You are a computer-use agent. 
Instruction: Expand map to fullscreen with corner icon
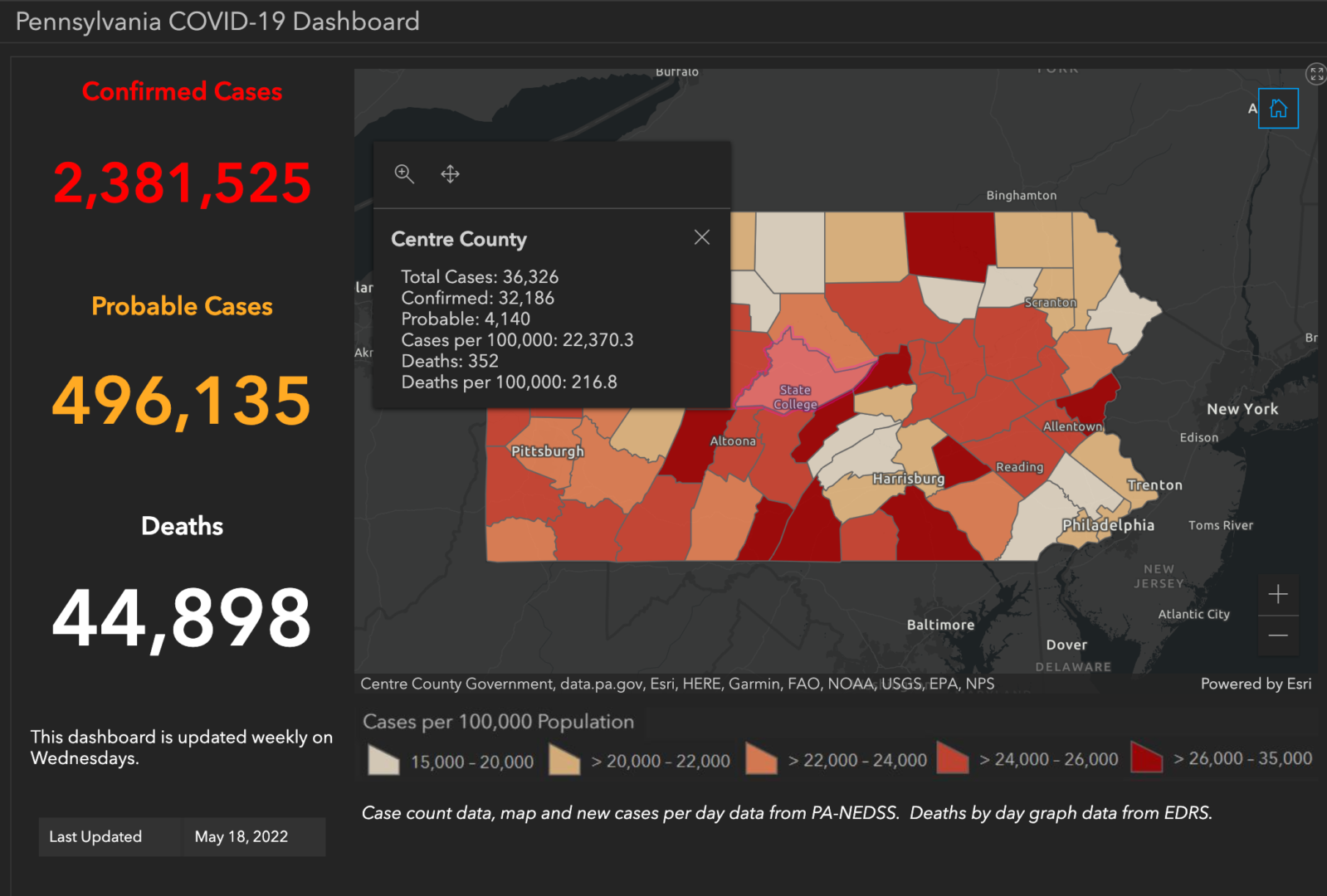point(1316,74)
